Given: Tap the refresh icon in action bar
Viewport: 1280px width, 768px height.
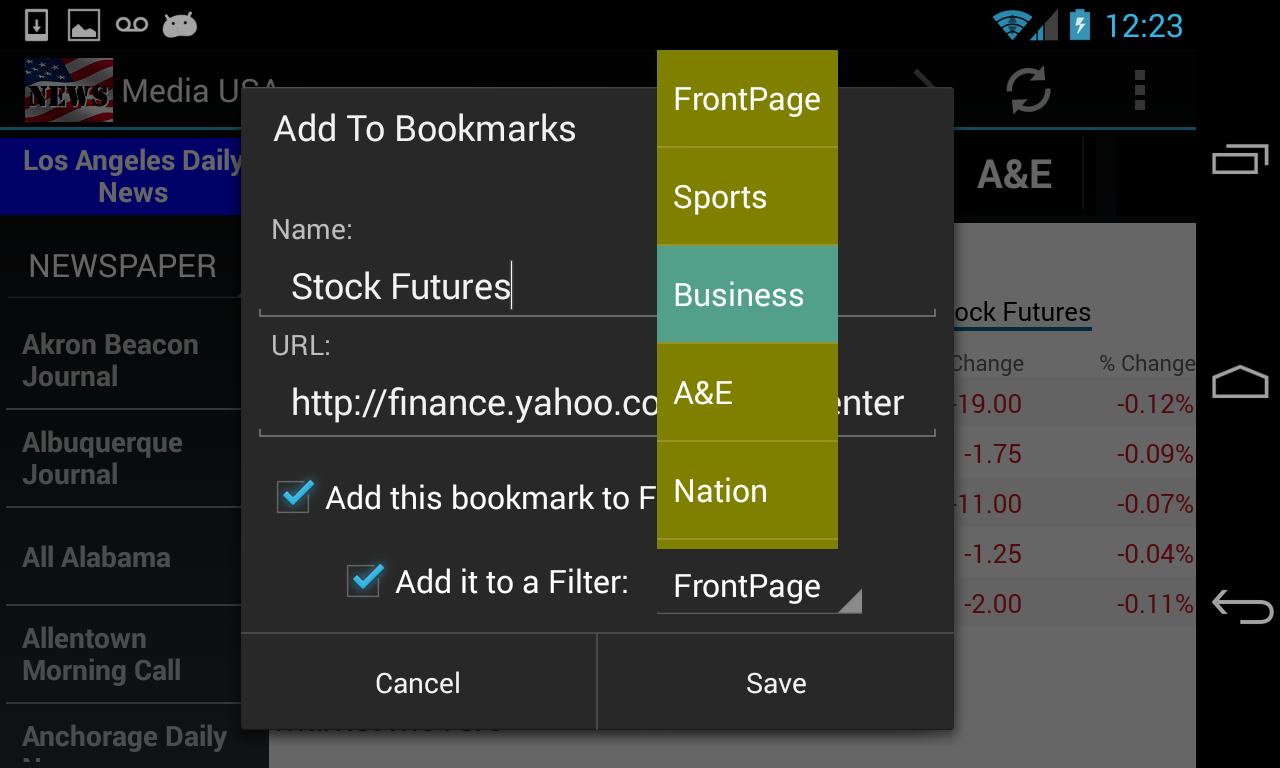Looking at the screenshot, I should (1028, 91).
